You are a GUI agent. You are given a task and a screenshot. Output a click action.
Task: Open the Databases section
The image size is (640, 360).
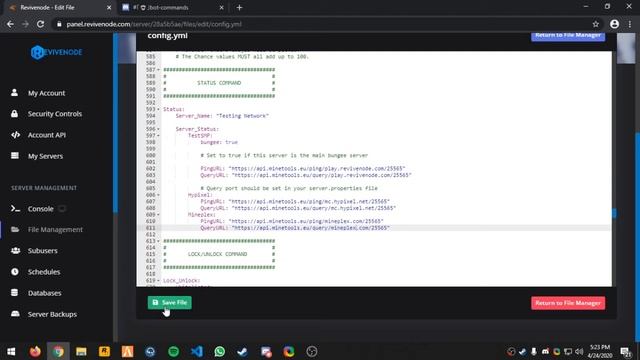(x=44, y=293)
